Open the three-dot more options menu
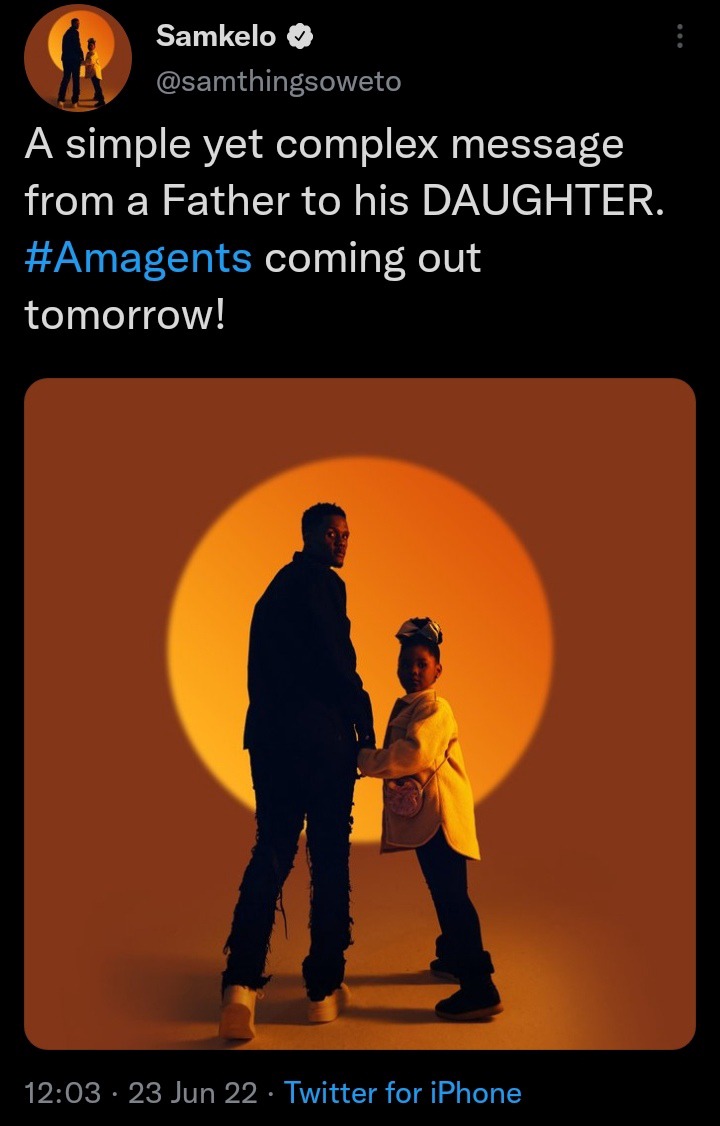The height and width of the screenshot is (1126, 720). click(679, 36)
